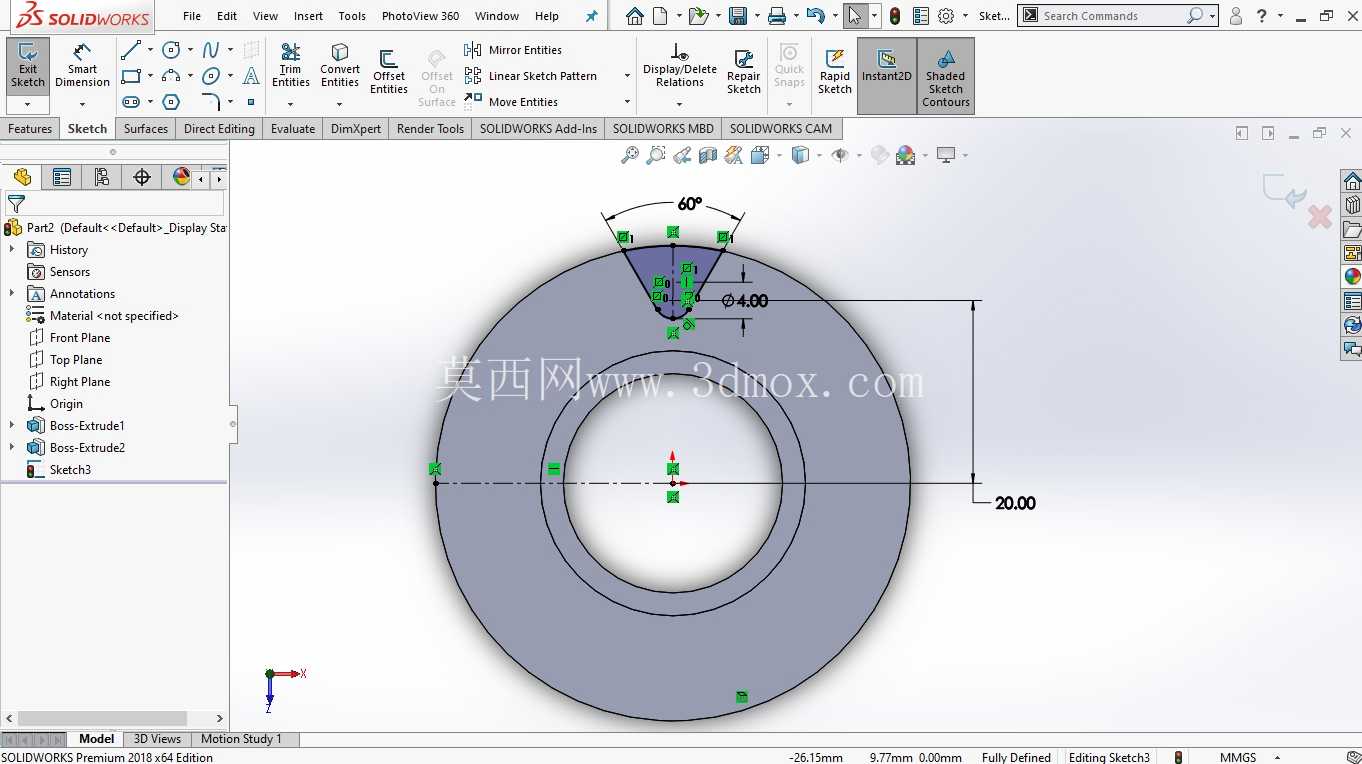
Task: Switch to the Evaluate tab
Action: tap(293, 129)
